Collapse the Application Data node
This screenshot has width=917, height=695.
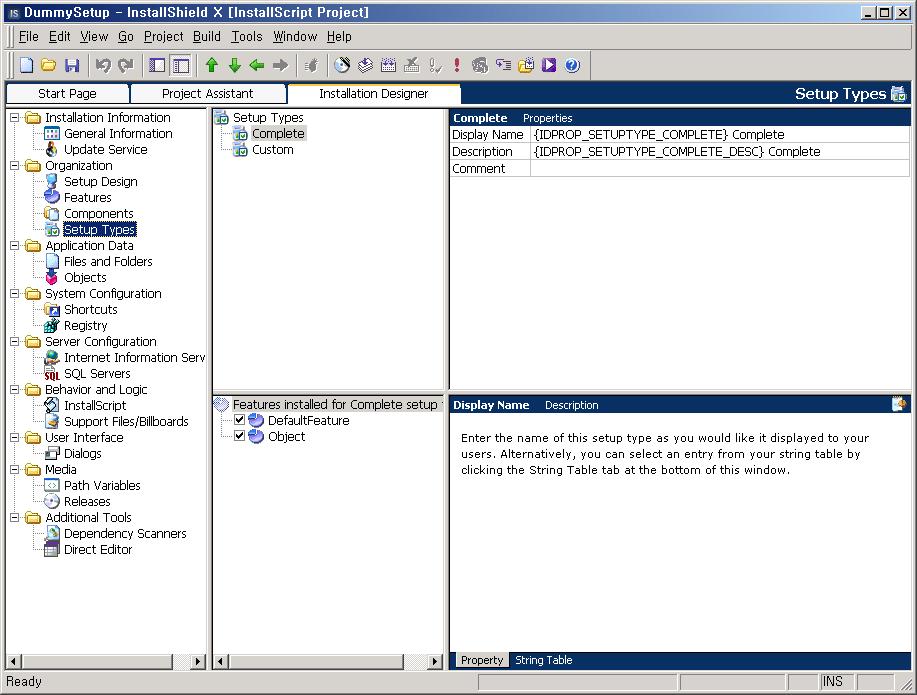point(15,246)
